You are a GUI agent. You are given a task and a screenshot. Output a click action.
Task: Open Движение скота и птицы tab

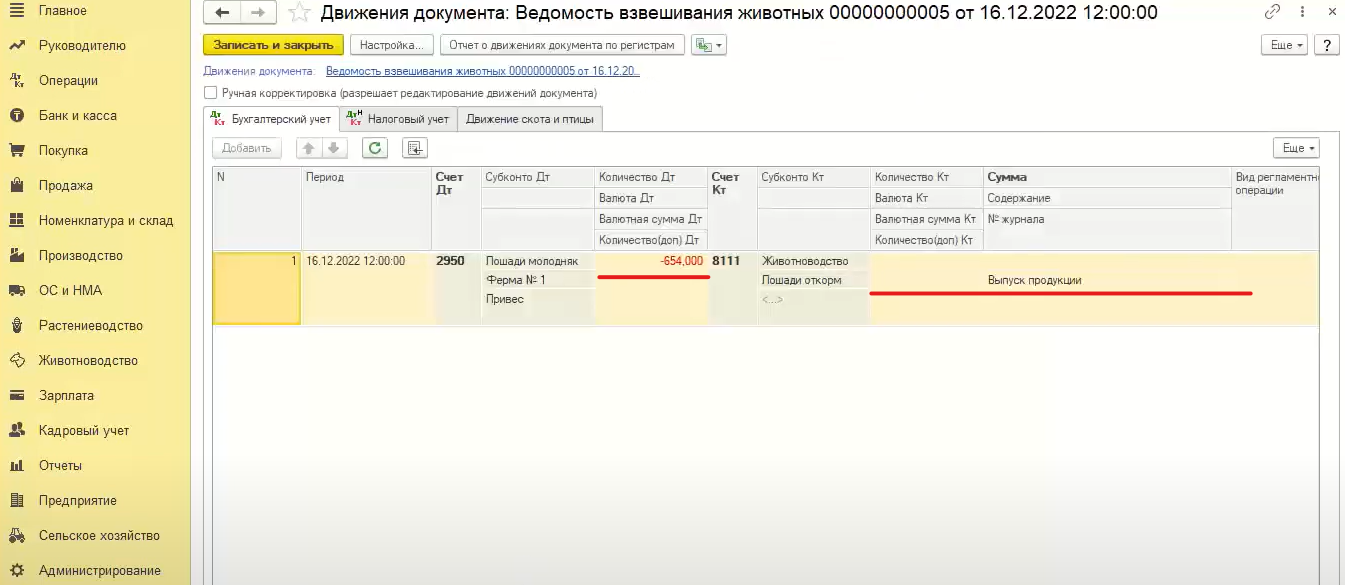click(529, 119)
